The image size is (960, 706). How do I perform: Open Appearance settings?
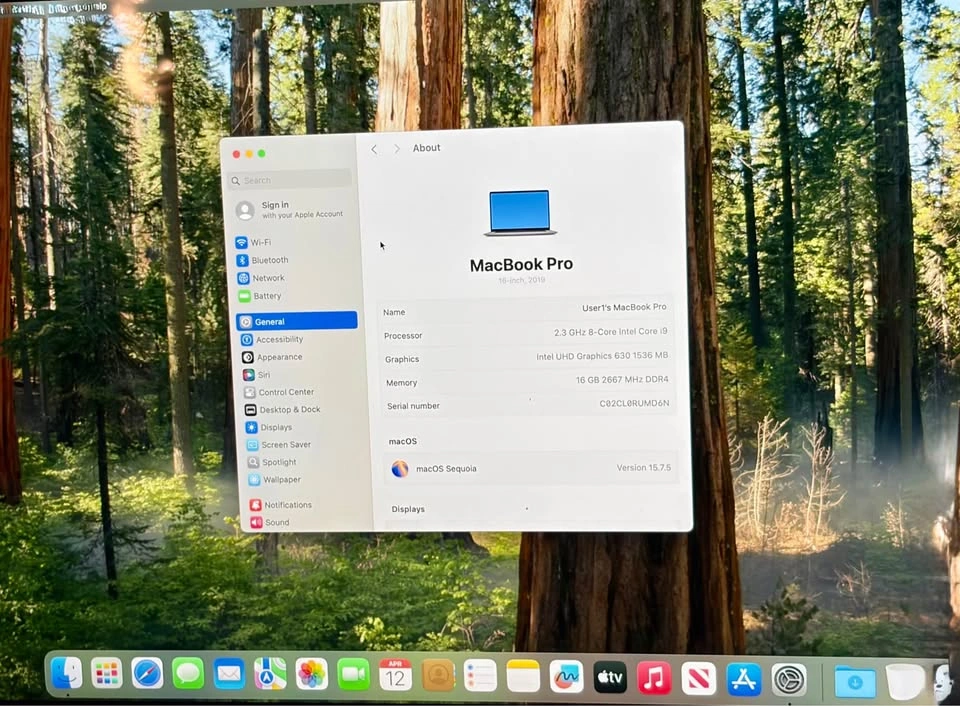click(x=272, y=357)
